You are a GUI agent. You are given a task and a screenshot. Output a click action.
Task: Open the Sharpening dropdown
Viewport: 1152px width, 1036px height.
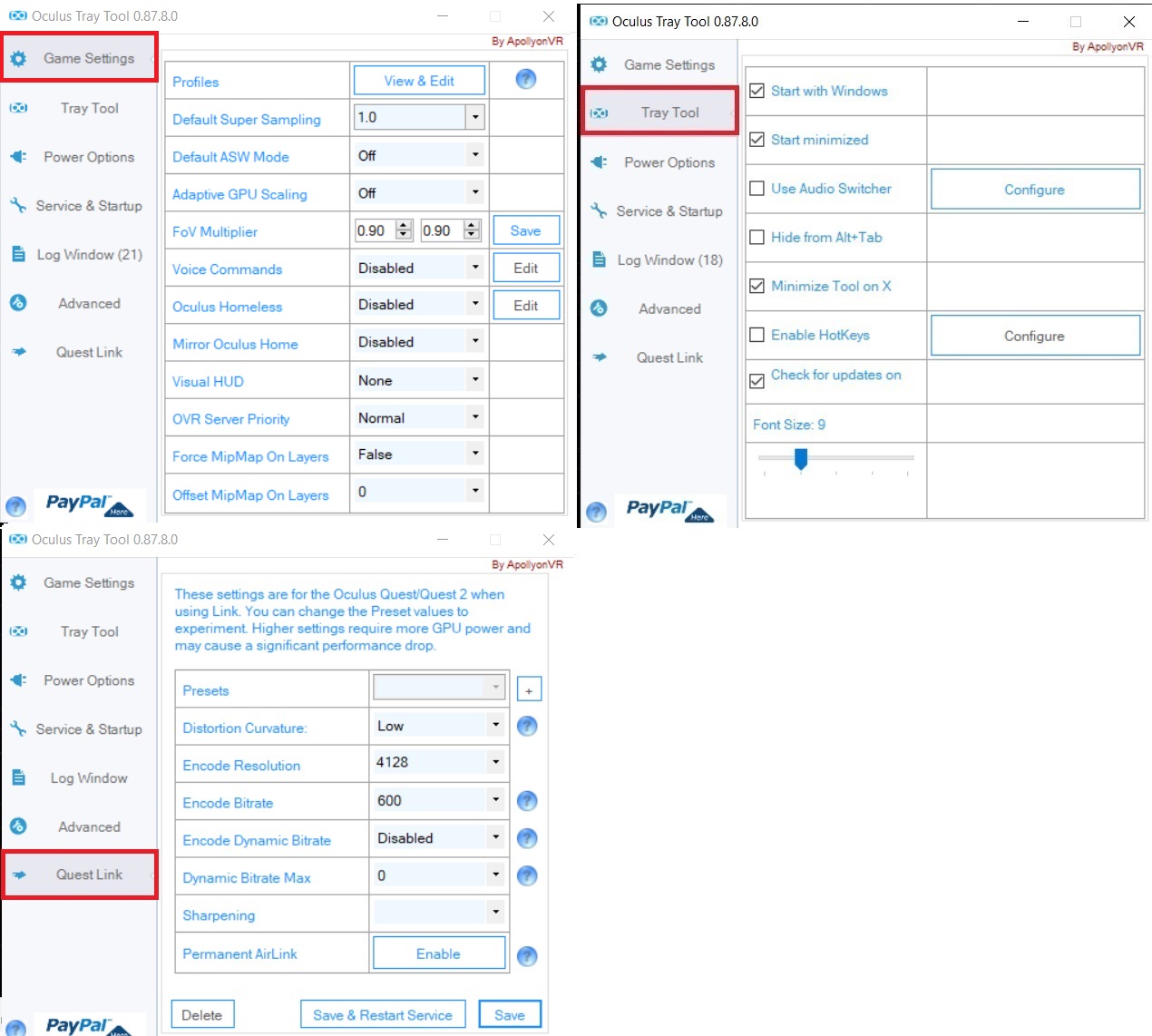click(x=495, y=912)
